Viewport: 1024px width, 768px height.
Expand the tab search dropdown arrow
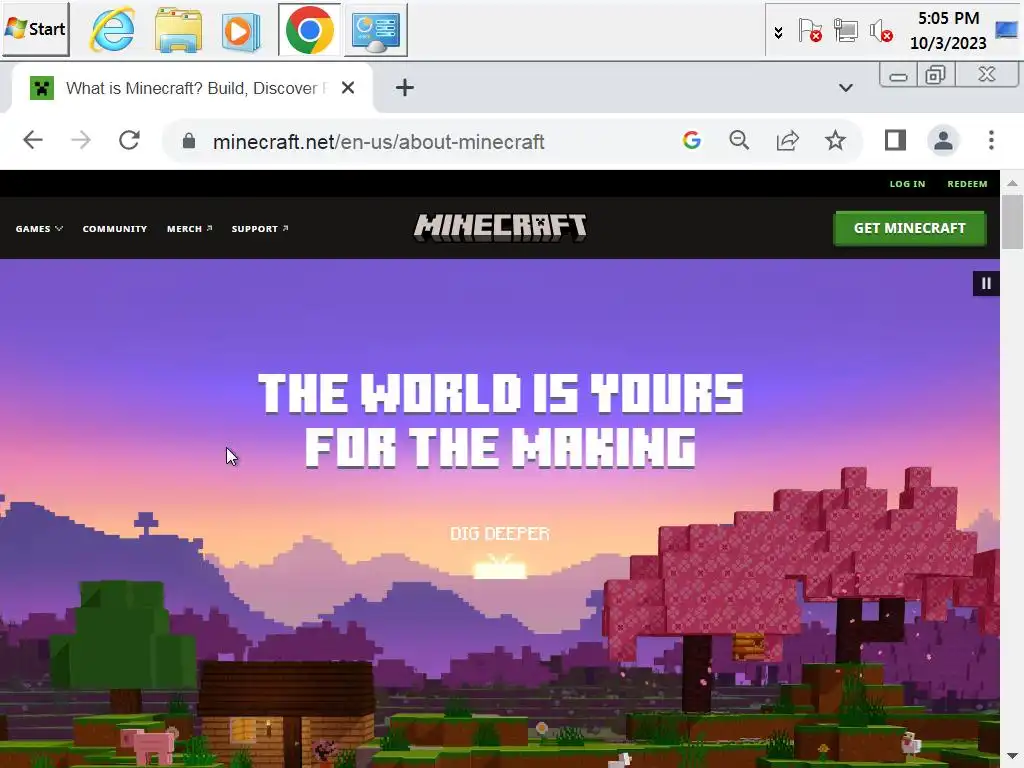[846, 88]
